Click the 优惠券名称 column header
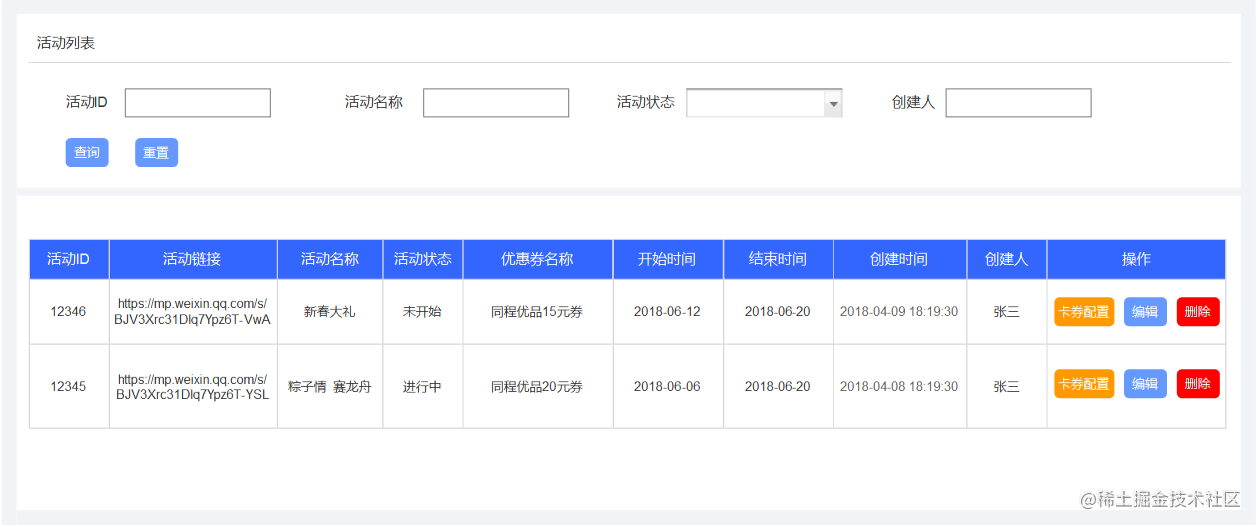 [537, 259]
